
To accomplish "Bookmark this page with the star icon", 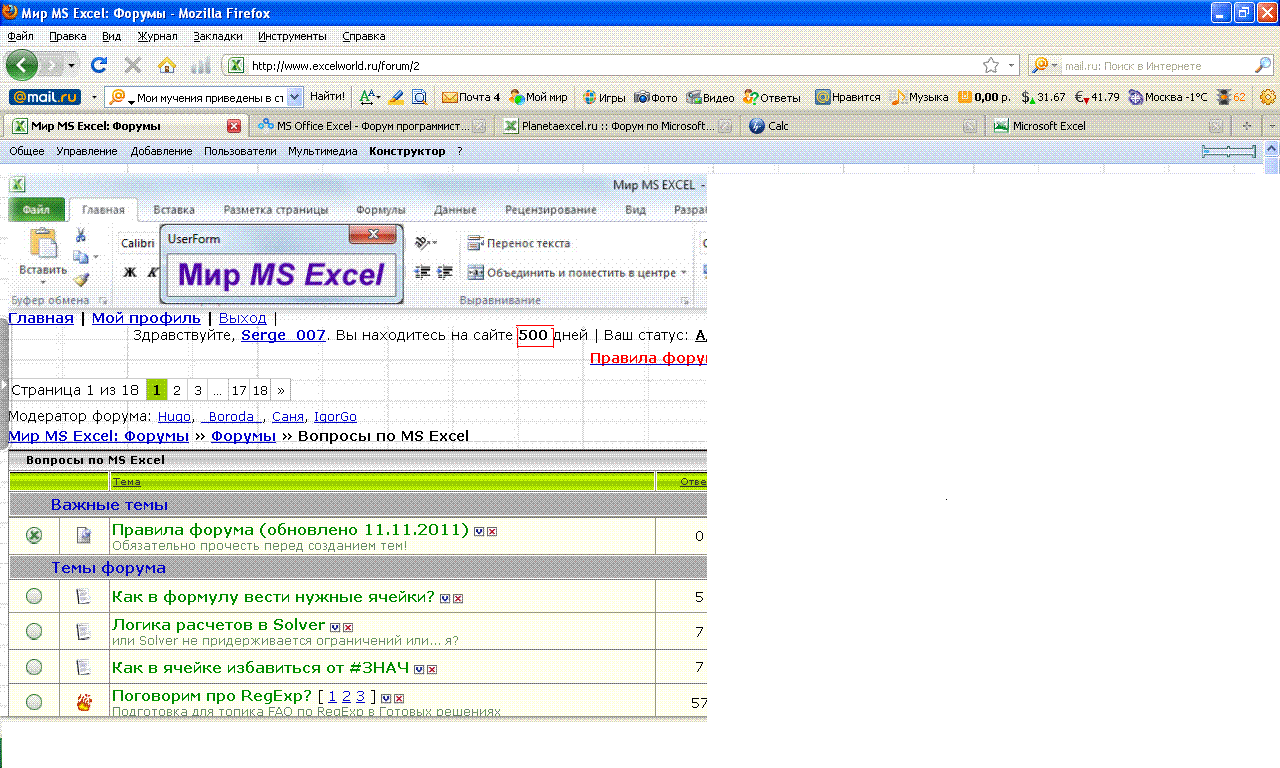I will (991, 65).
